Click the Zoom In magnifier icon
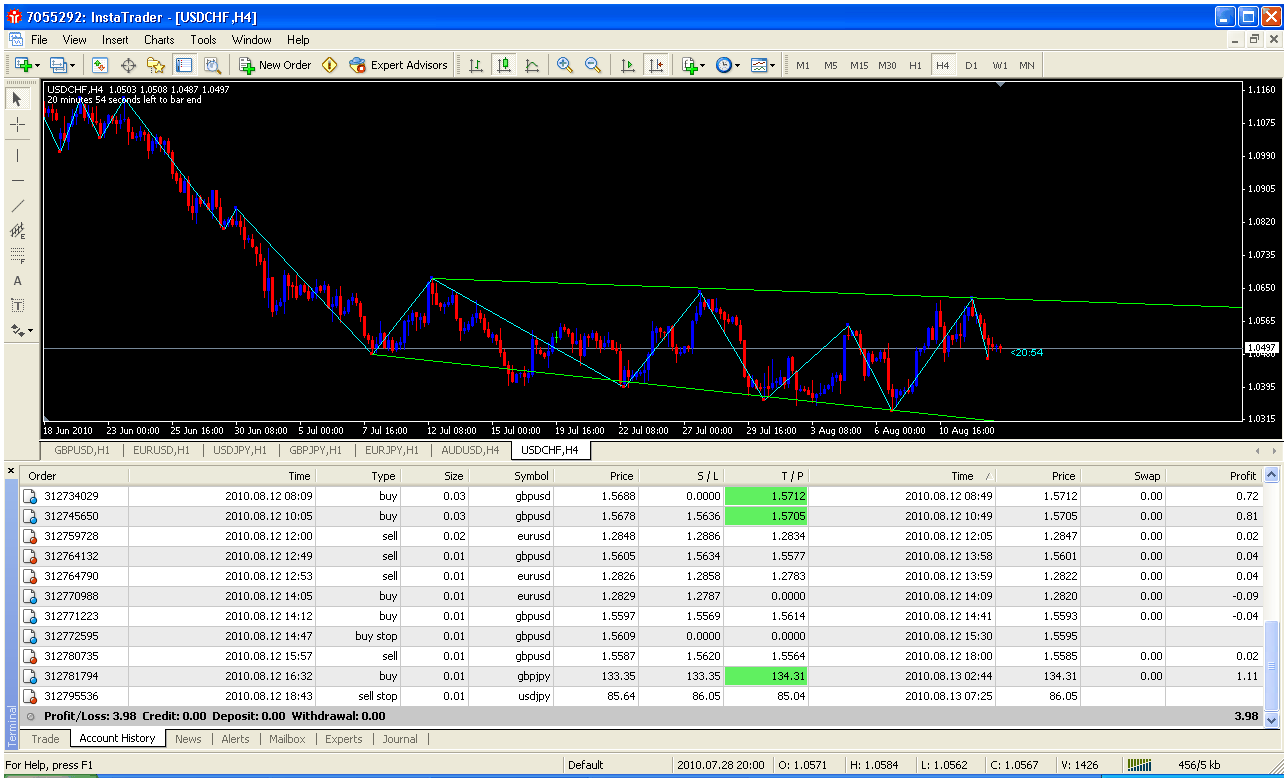 click(565, 65)
